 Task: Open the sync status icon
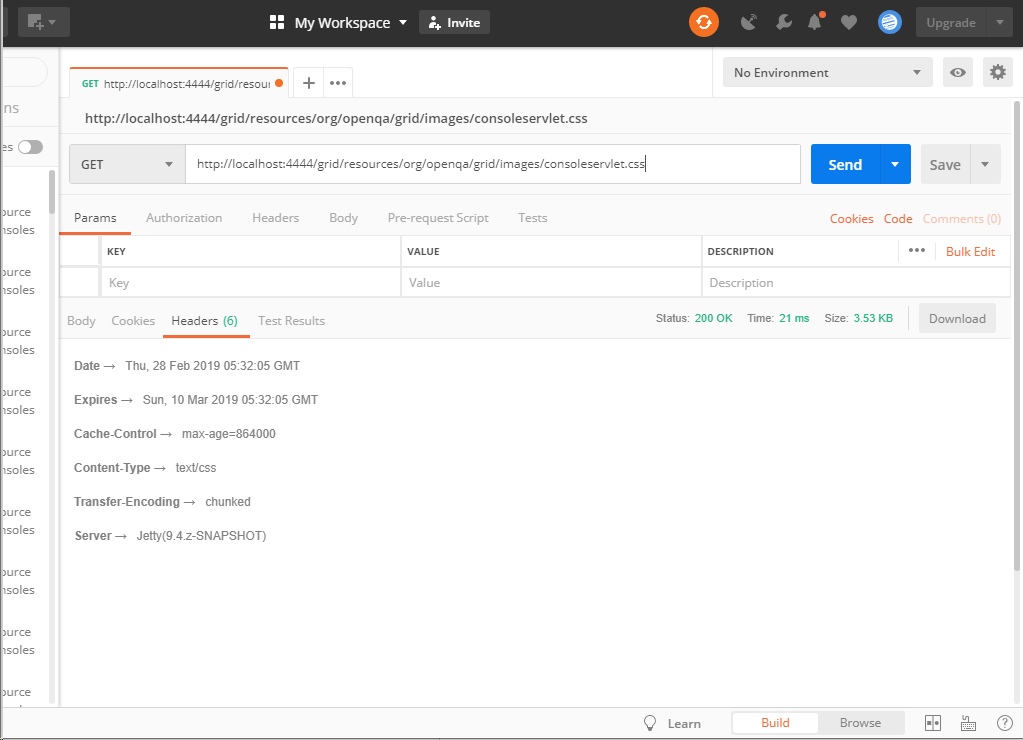[x=703, y=21]
